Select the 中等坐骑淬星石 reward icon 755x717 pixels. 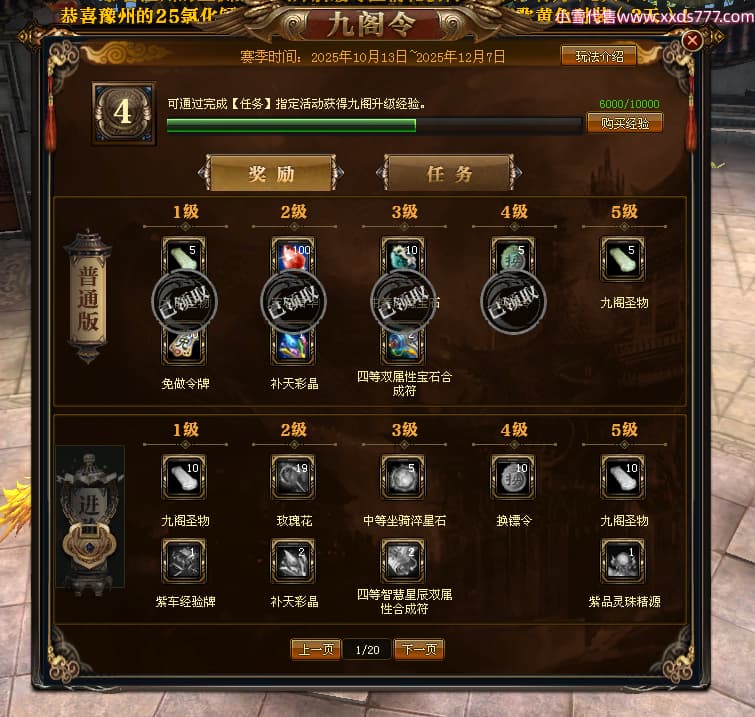403,477
